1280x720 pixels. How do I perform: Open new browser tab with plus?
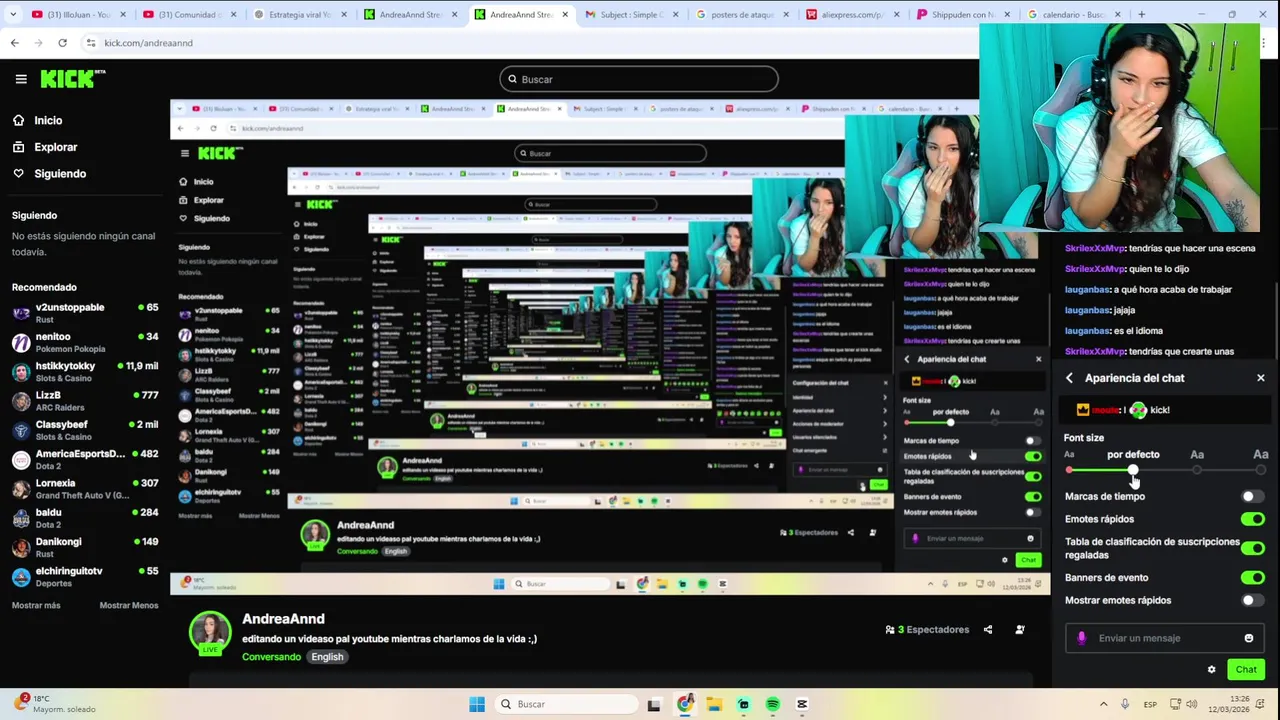[x=1141, y=15]
